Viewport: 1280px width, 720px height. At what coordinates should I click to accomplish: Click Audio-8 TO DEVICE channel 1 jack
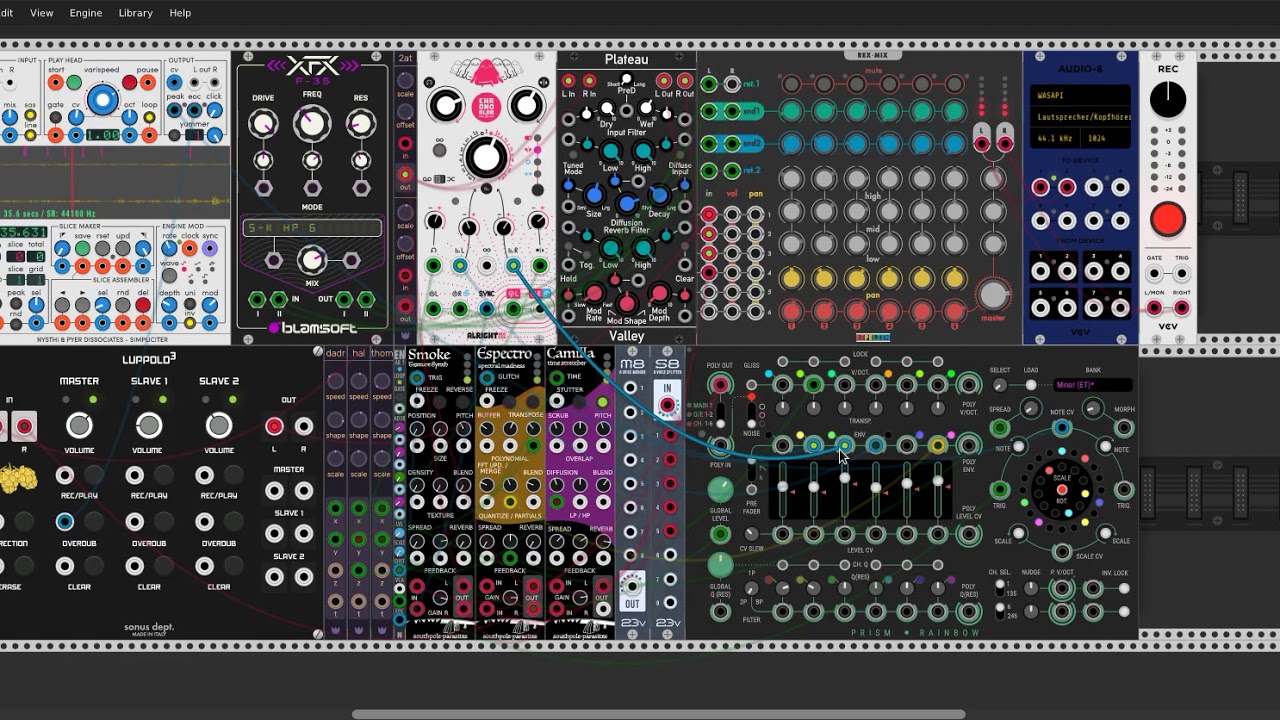tap(1042, 187)
